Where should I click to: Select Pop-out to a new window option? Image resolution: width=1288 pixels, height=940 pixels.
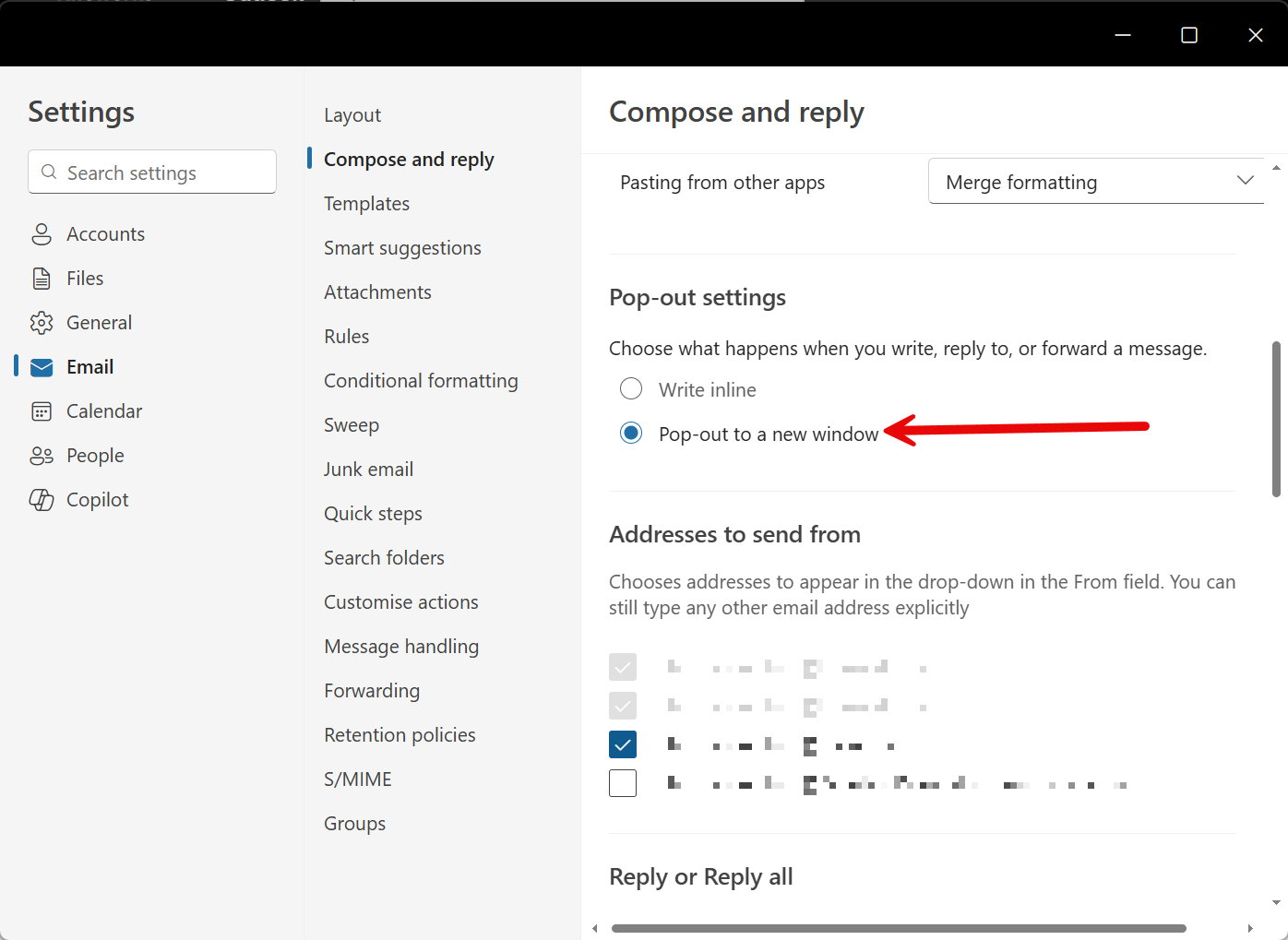click(631, 434)
